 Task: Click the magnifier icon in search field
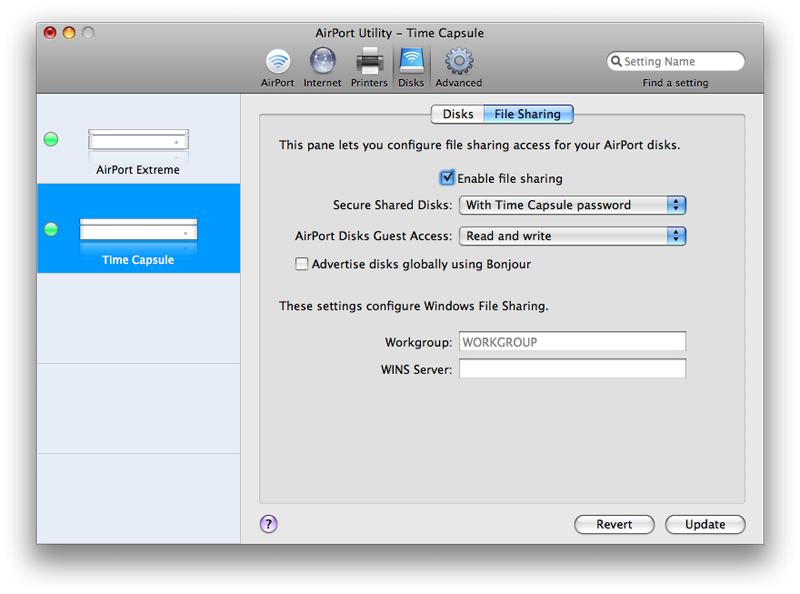click(x=616, y=61)
